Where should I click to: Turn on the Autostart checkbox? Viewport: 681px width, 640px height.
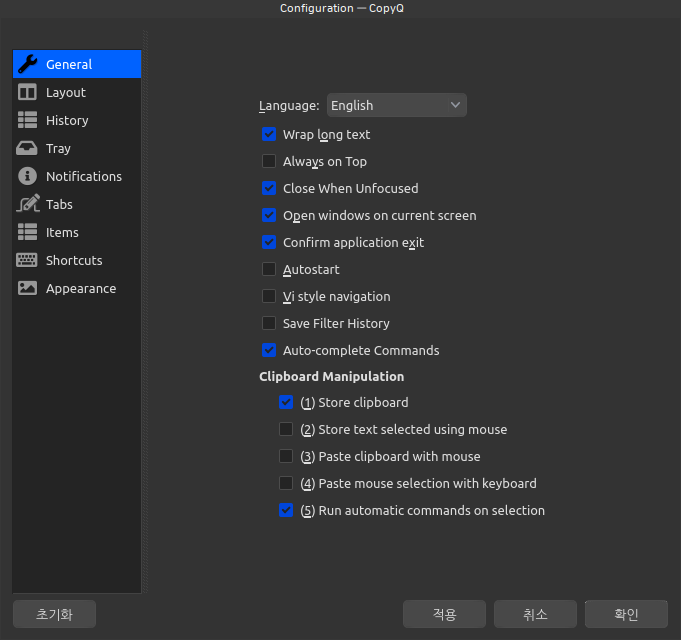pos(269,269)
